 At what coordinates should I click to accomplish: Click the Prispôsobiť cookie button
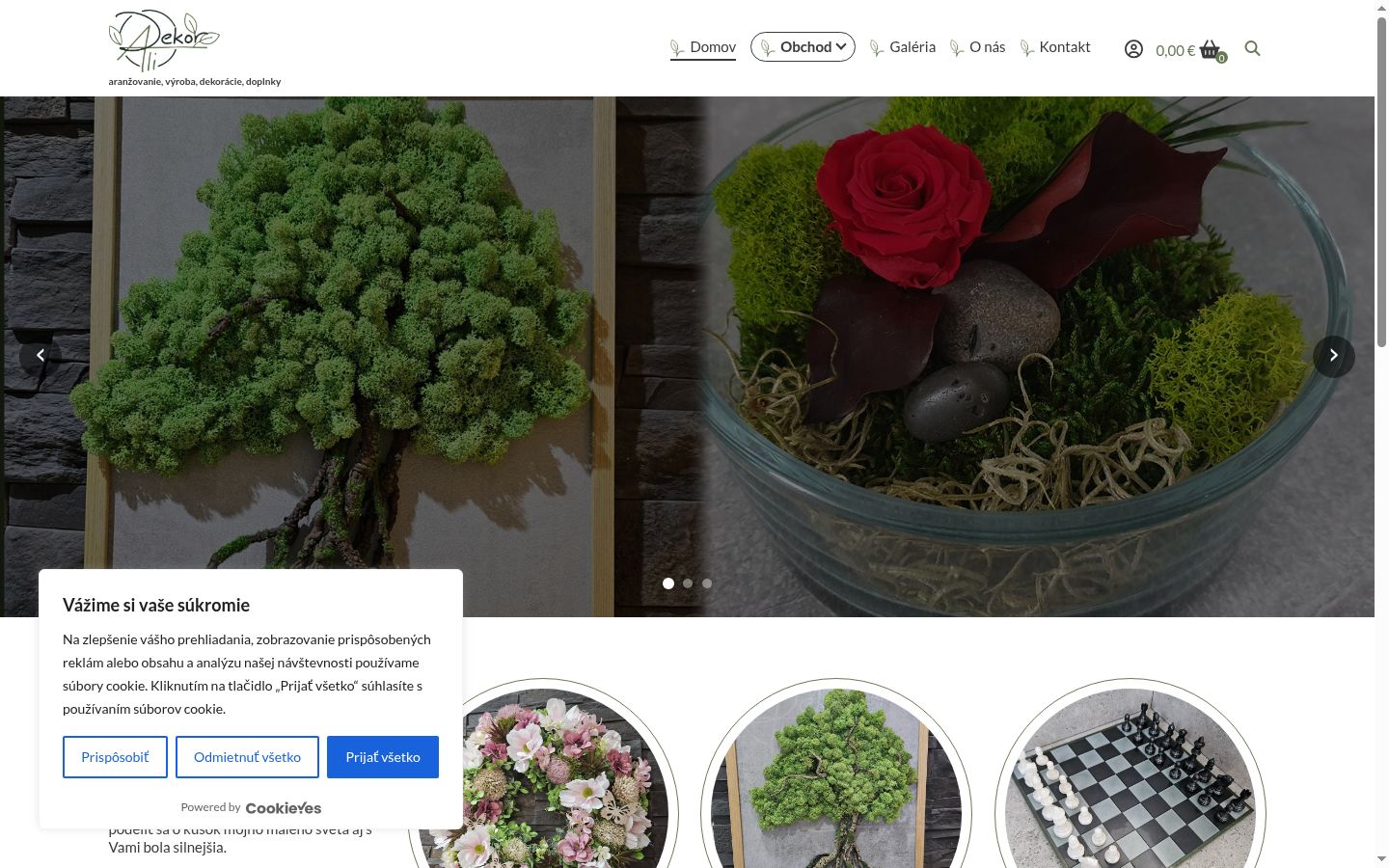115,757
